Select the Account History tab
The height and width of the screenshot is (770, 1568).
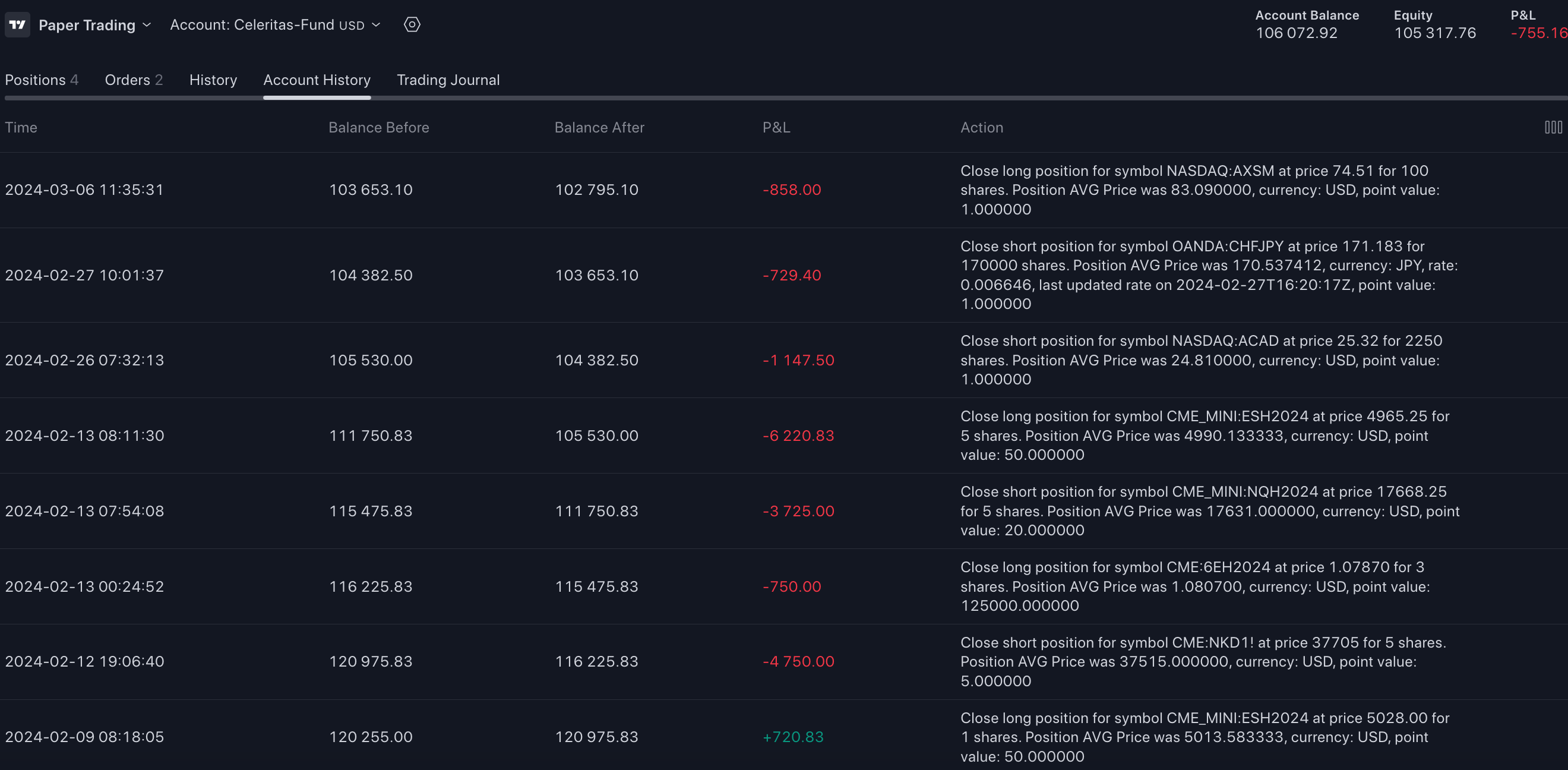[317, 80]
